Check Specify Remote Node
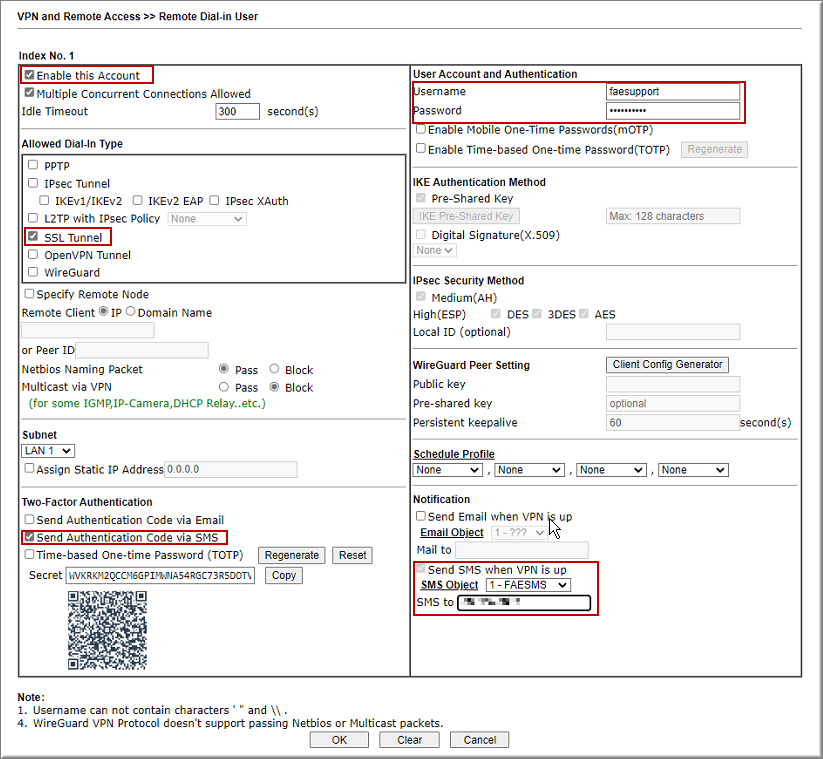 click(x=30, y=293)
